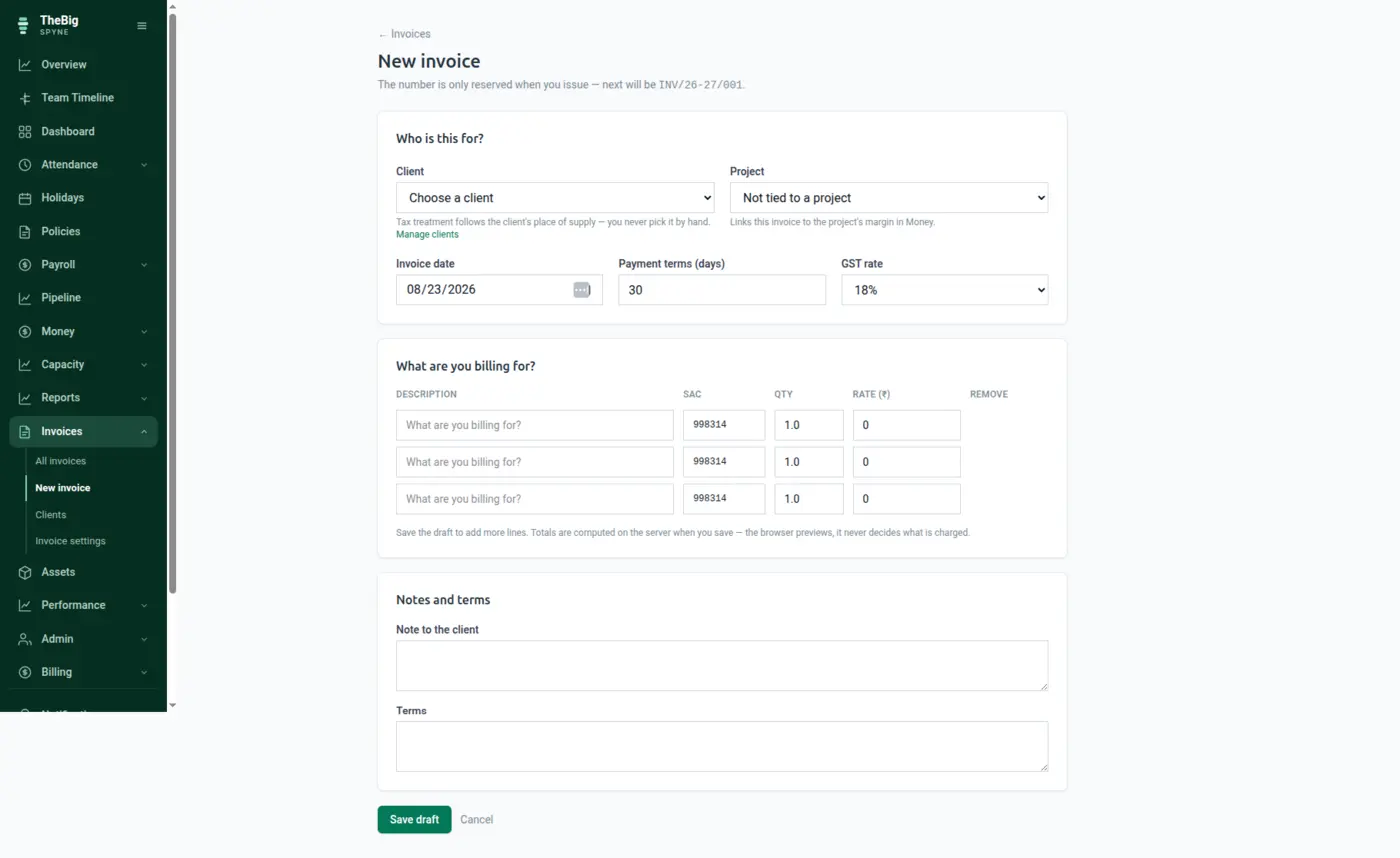Click the Invoice date field

[499, 290]
